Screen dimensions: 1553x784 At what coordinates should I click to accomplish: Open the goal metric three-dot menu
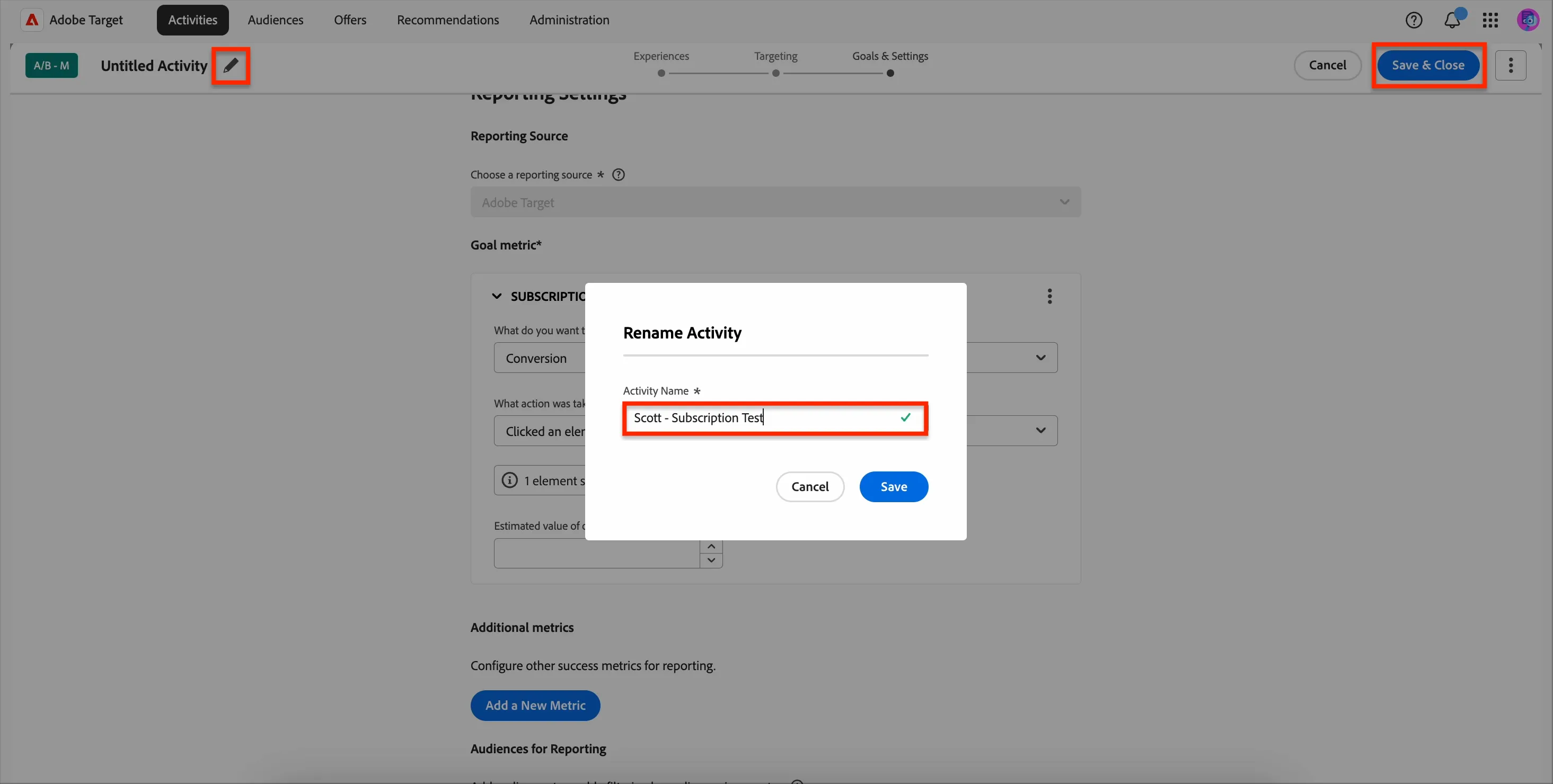point(1049,297)
